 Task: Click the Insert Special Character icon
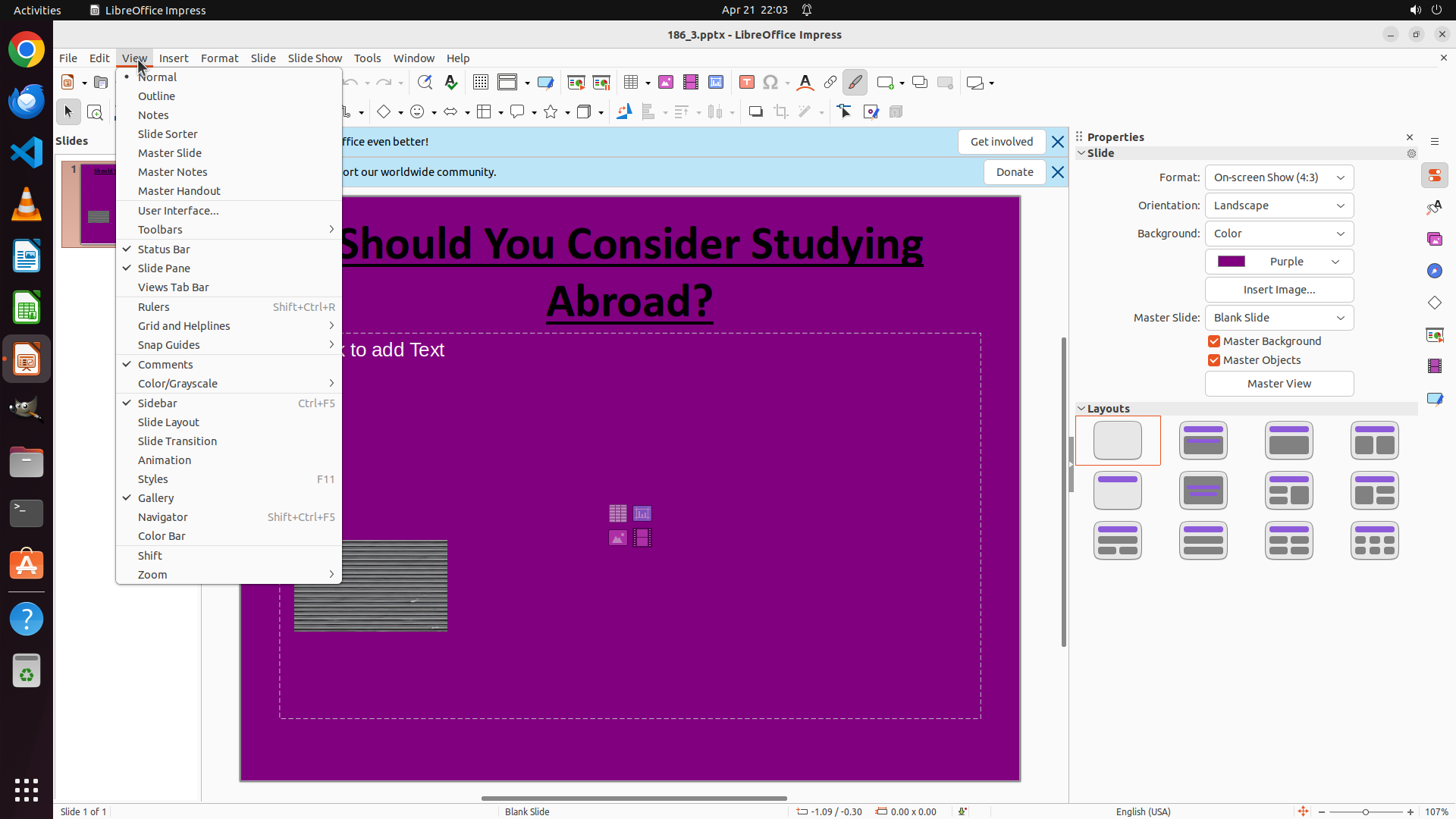pyautogui.click(x=770, y=83)
